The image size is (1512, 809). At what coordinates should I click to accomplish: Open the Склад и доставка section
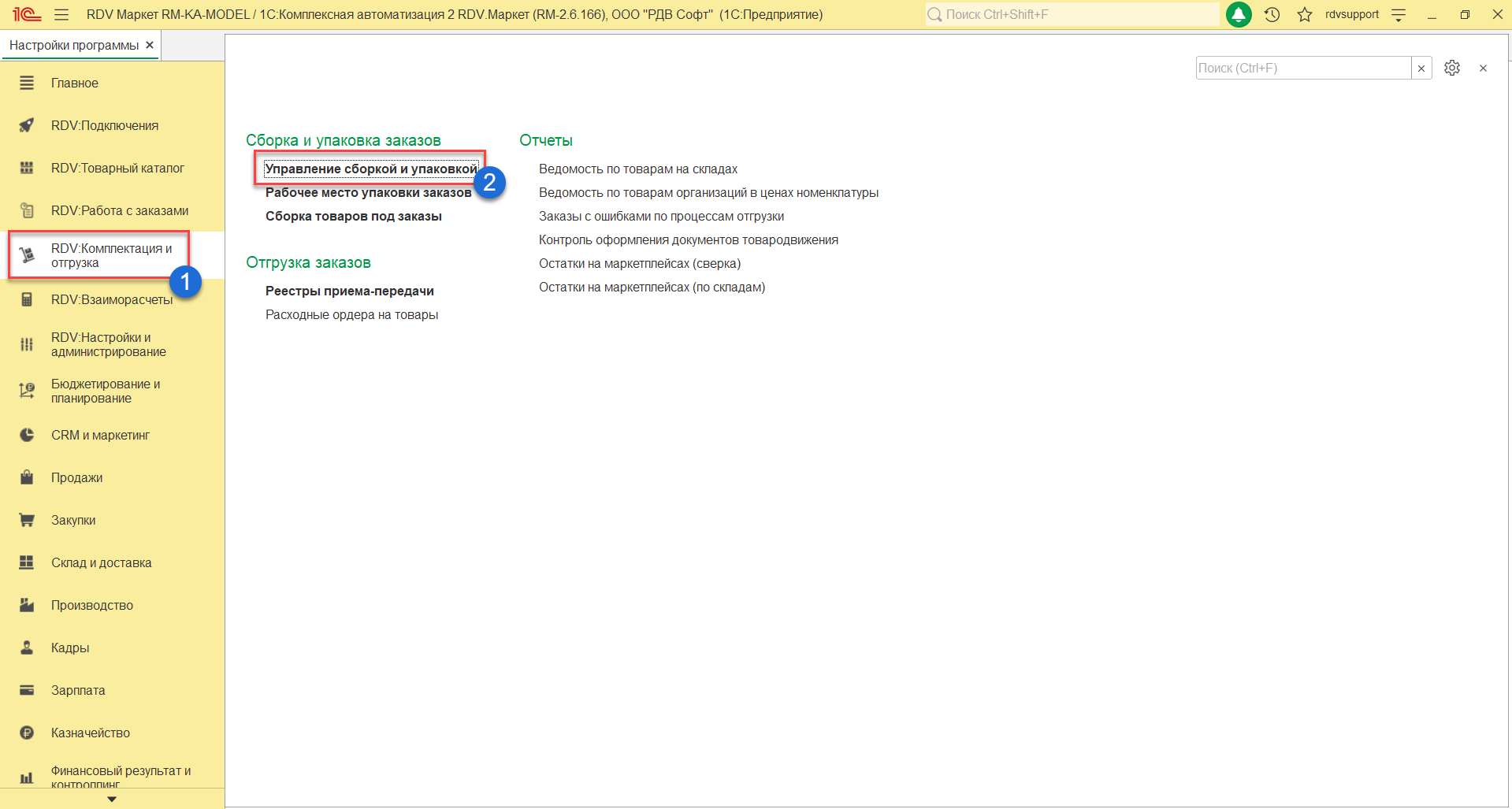pyautogui.click(x=101, y=562)
